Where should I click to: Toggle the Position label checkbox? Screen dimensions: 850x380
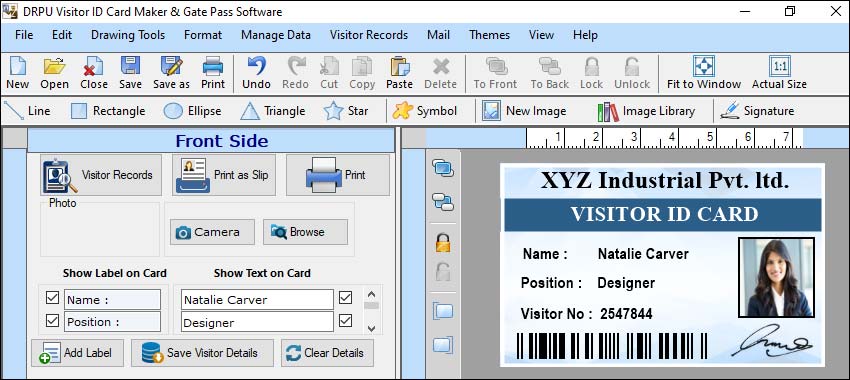point(53,320)
